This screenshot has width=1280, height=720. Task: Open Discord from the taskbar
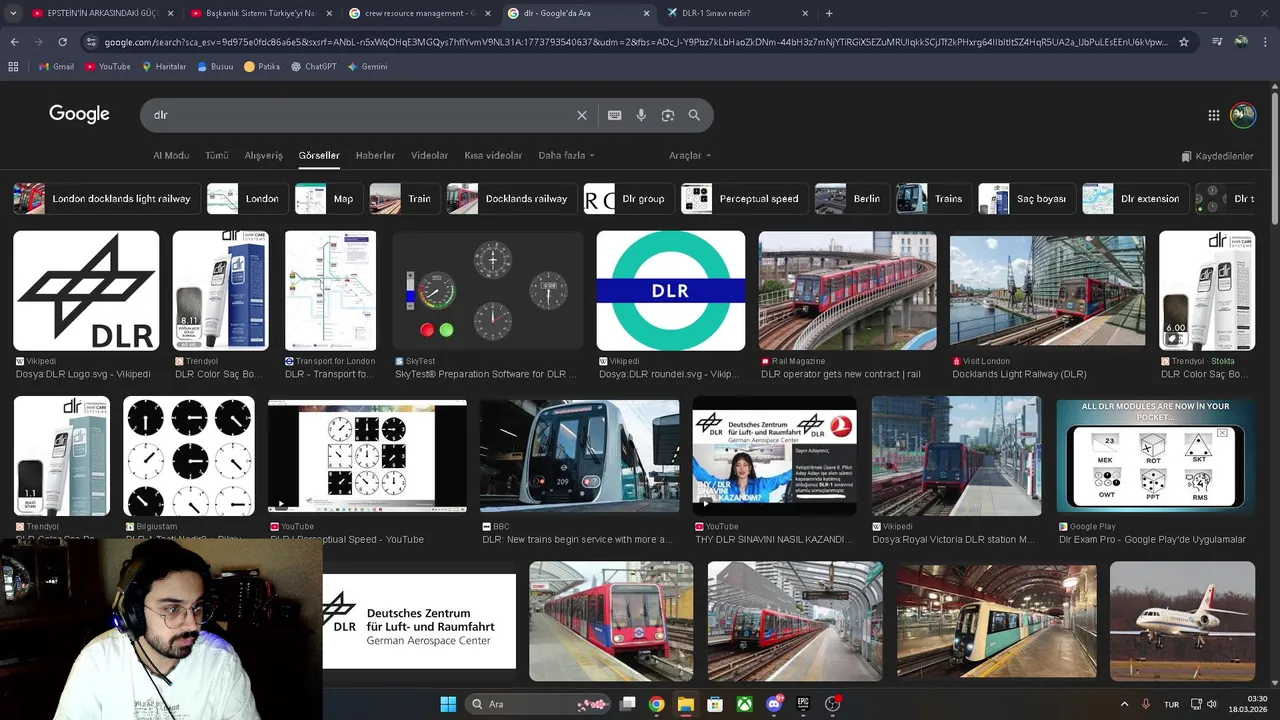(774, 704)
